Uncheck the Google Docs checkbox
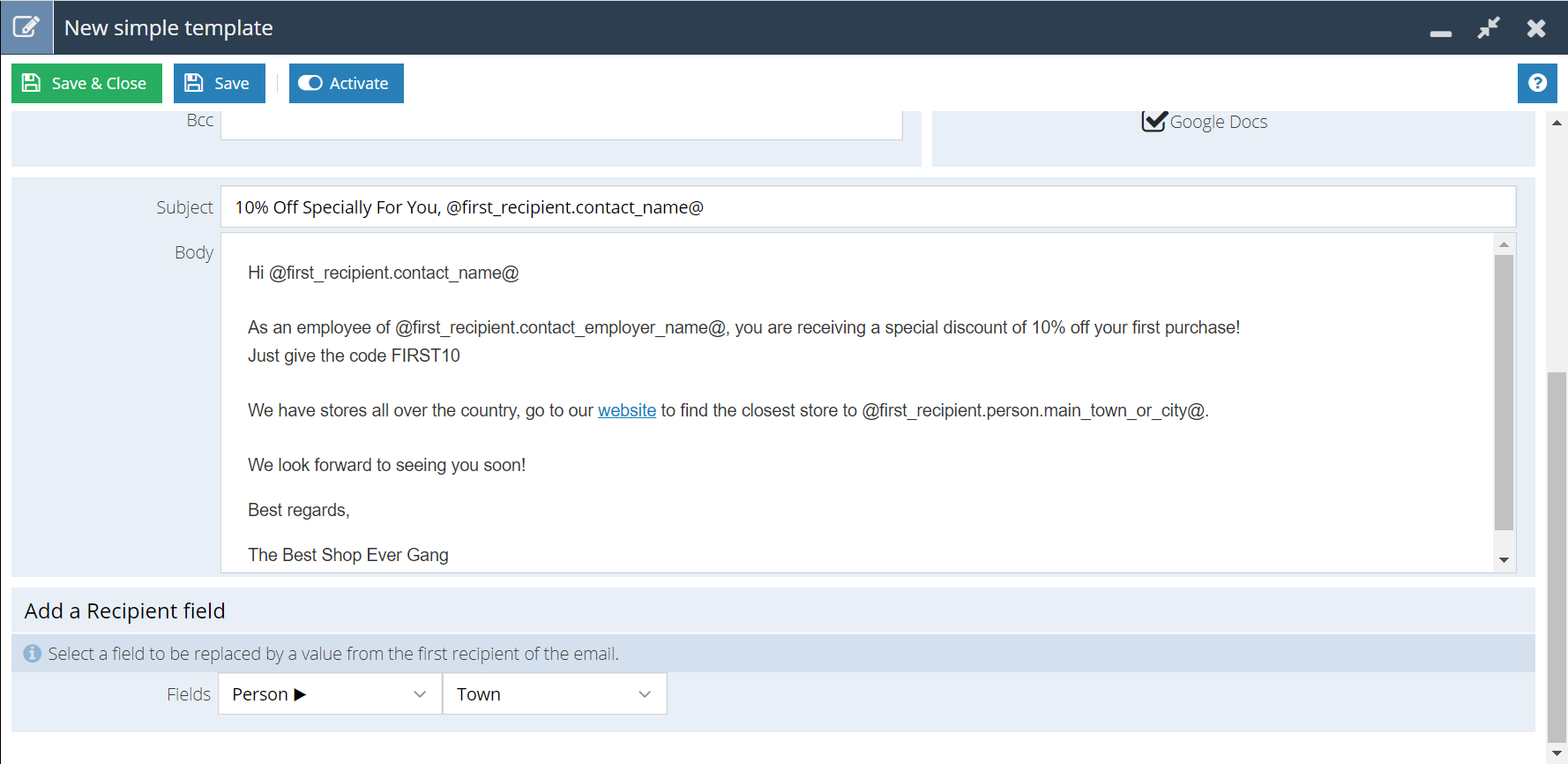The width and height of the screenshot is (1568, 764). pos(1154,121)
